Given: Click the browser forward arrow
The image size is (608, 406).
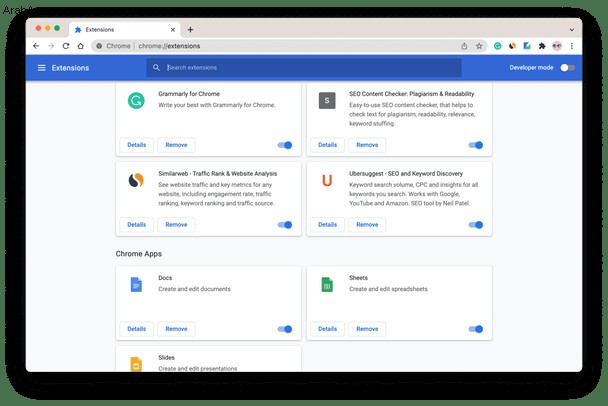Looking at the screenshot, I should [51, 46].
